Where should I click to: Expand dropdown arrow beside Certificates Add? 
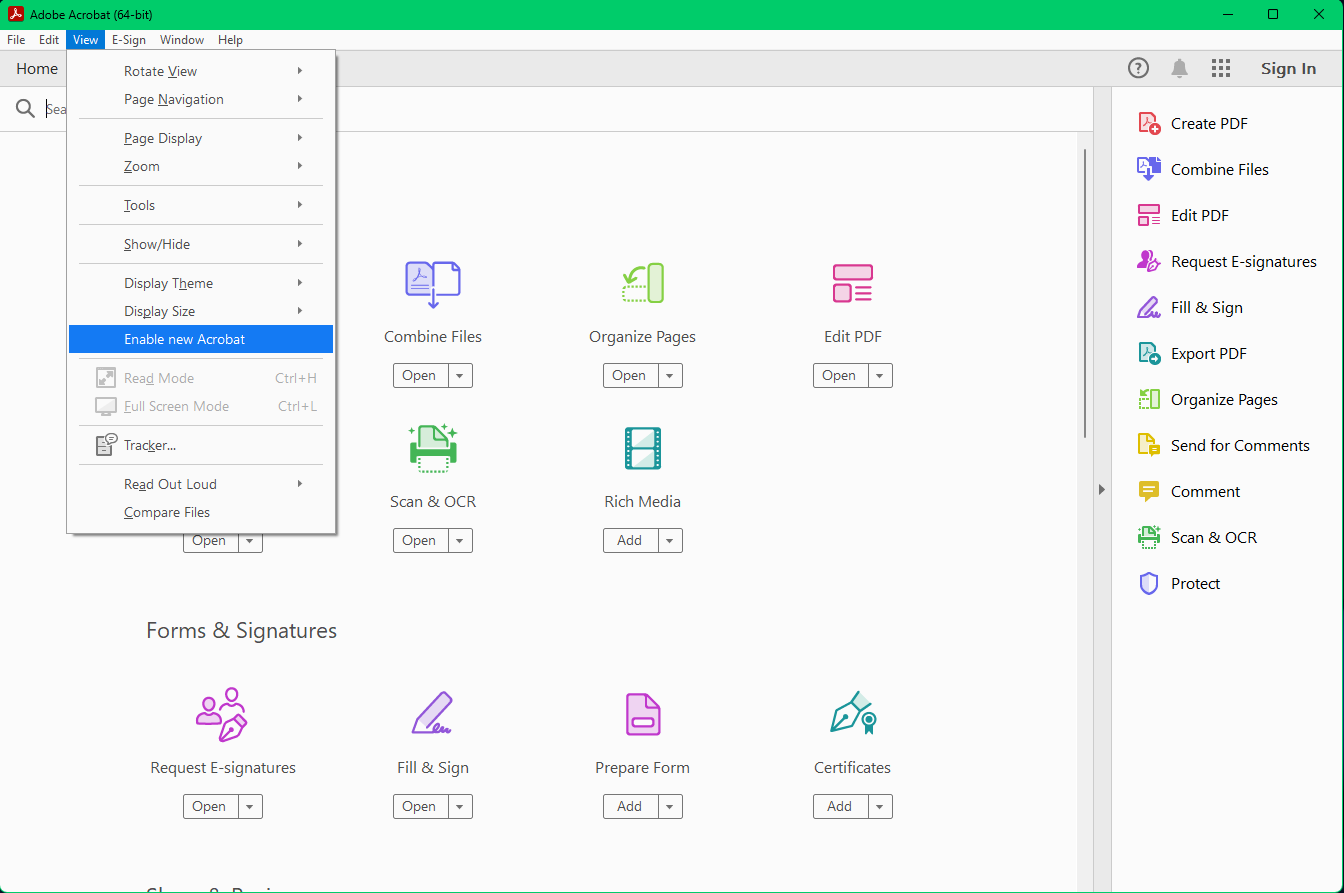[879, 806]
